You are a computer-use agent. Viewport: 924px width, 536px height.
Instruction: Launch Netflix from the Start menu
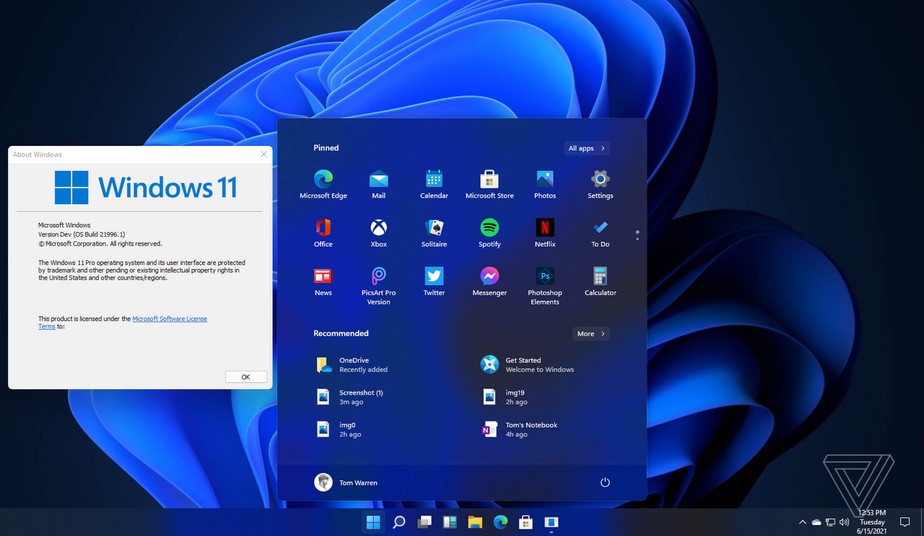pyautogui.click(x=545, y=228)
